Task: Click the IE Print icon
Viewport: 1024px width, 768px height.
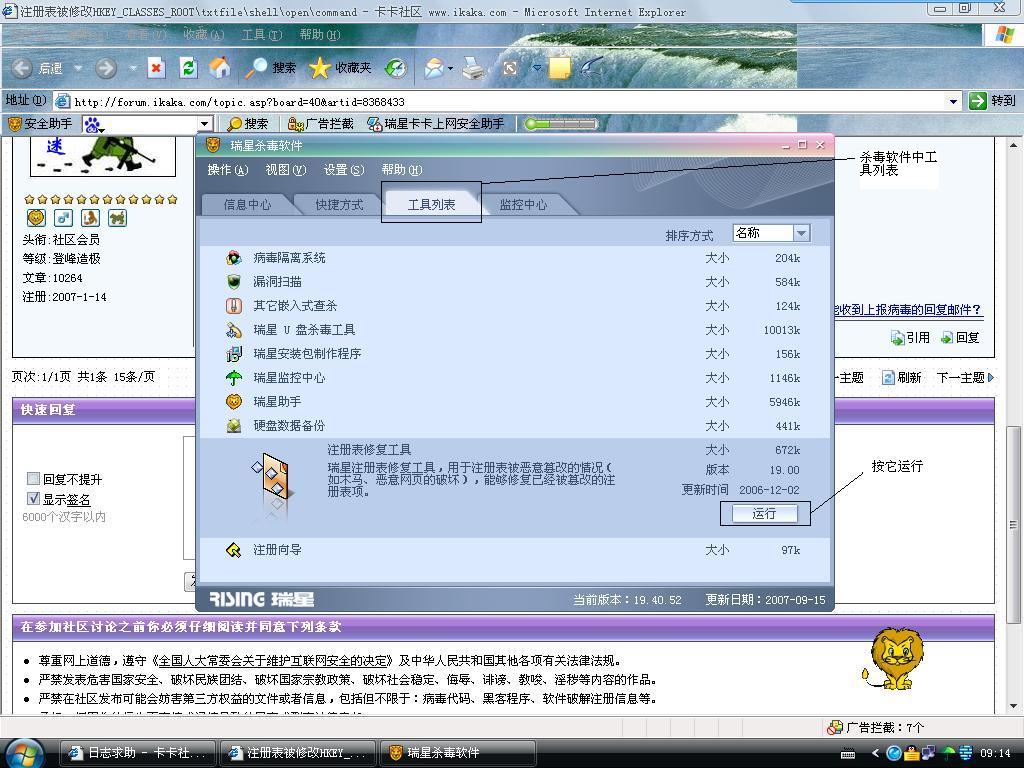Action: [x=473, y=67]
